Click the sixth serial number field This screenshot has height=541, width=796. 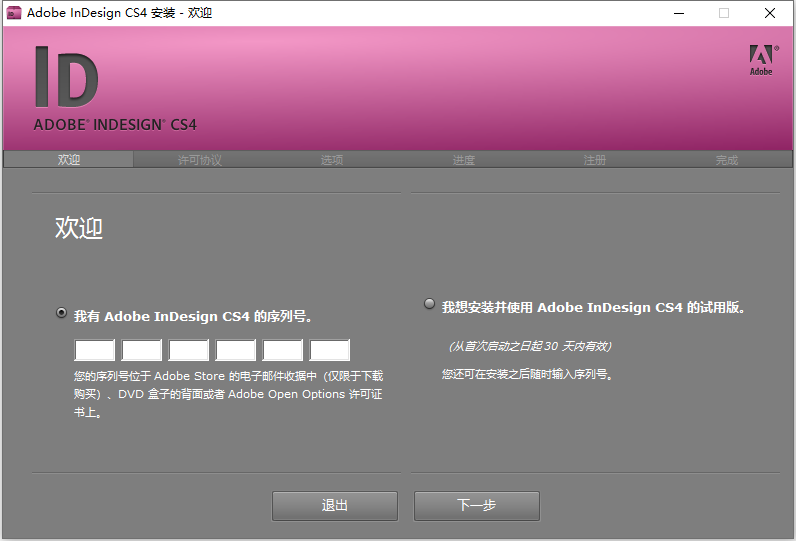[x=329, y=350]
